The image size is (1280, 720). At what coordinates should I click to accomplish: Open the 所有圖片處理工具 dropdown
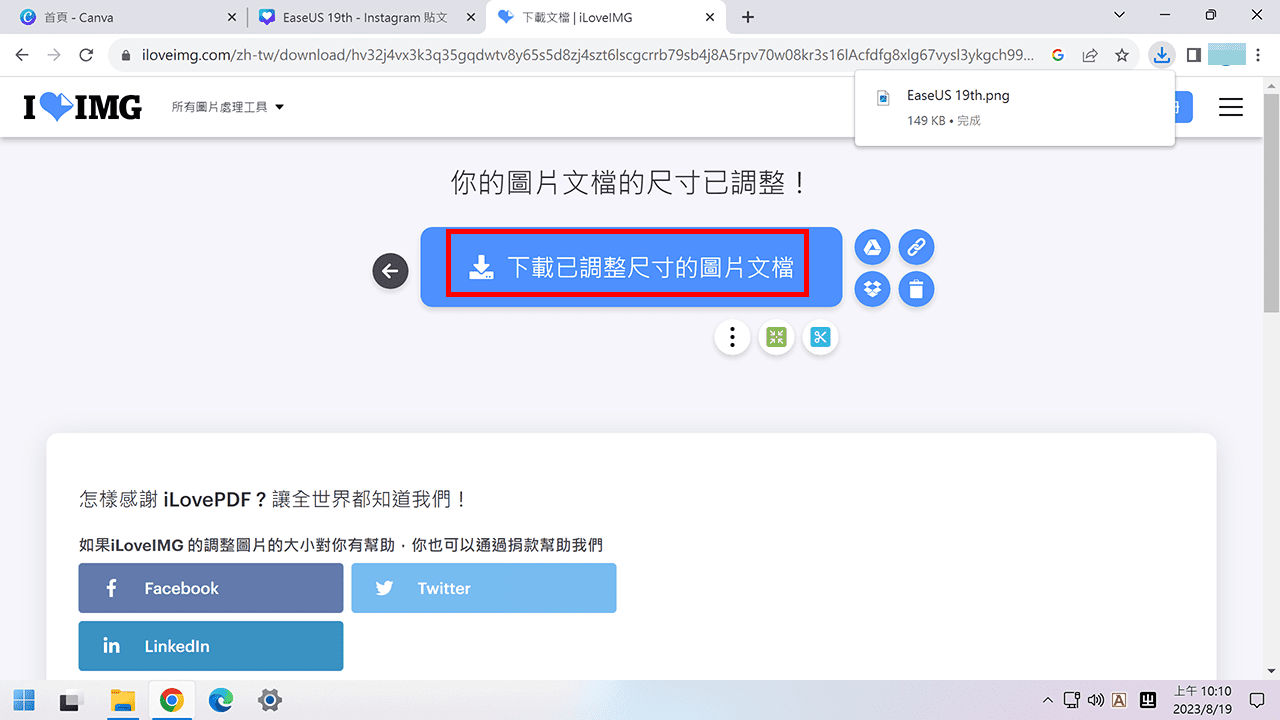pyautogui.click(x=227, y=106)
